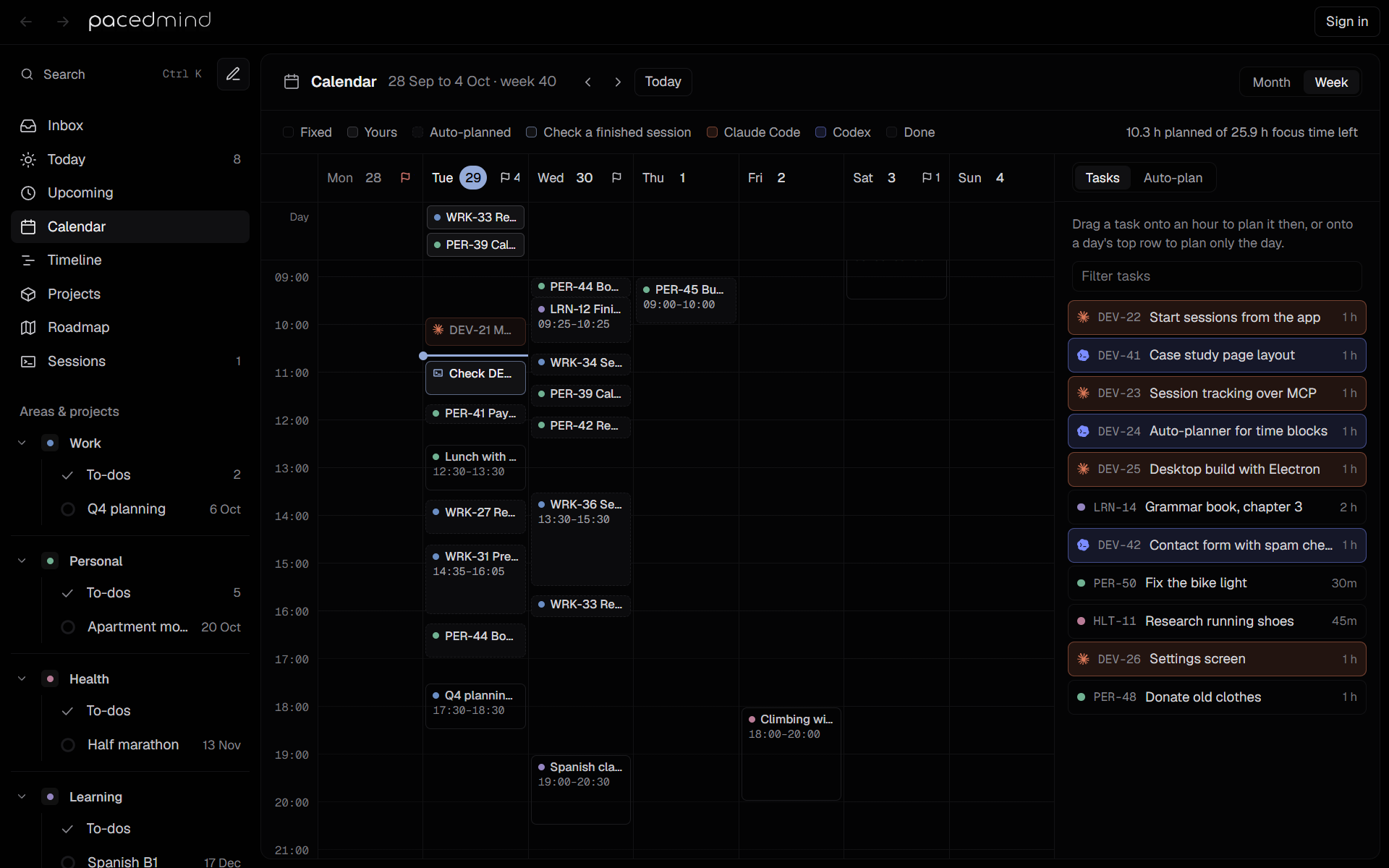This screenshot has height=868, width=1389.
Task: Click the Filter tasks input field
Action: 1217,276
